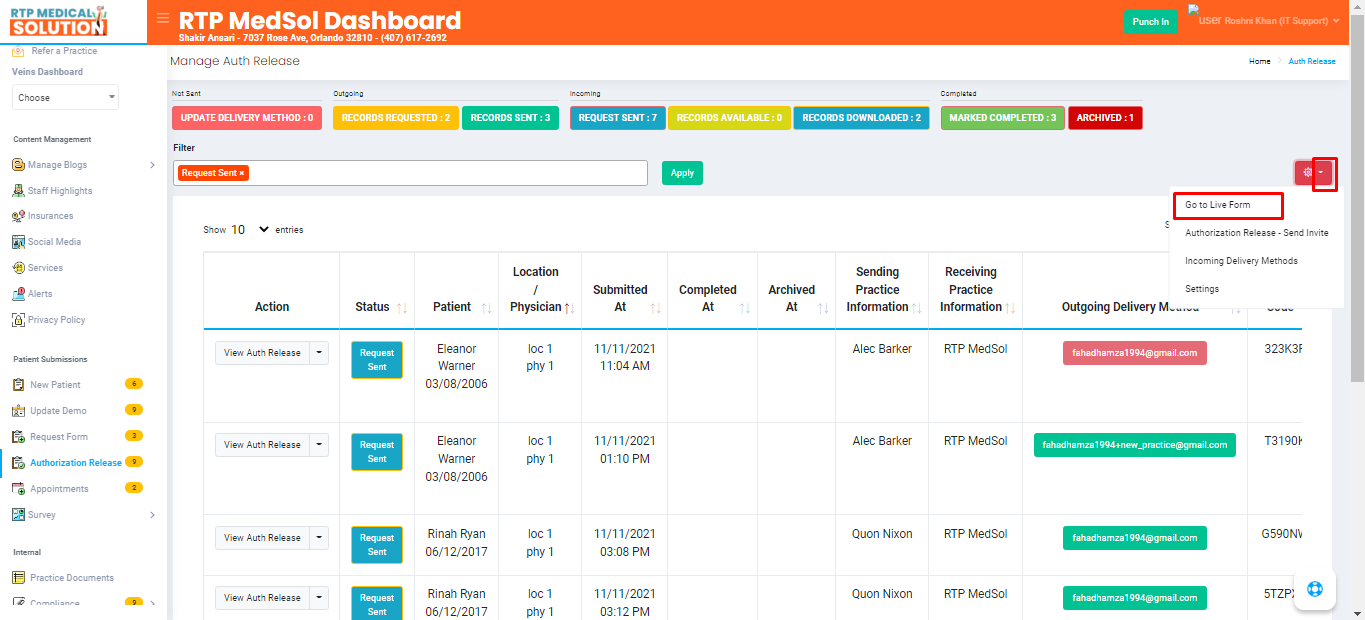Click the New Patient icon
The width and height of the screenshot is (1365, 620).
pos(18,385)
